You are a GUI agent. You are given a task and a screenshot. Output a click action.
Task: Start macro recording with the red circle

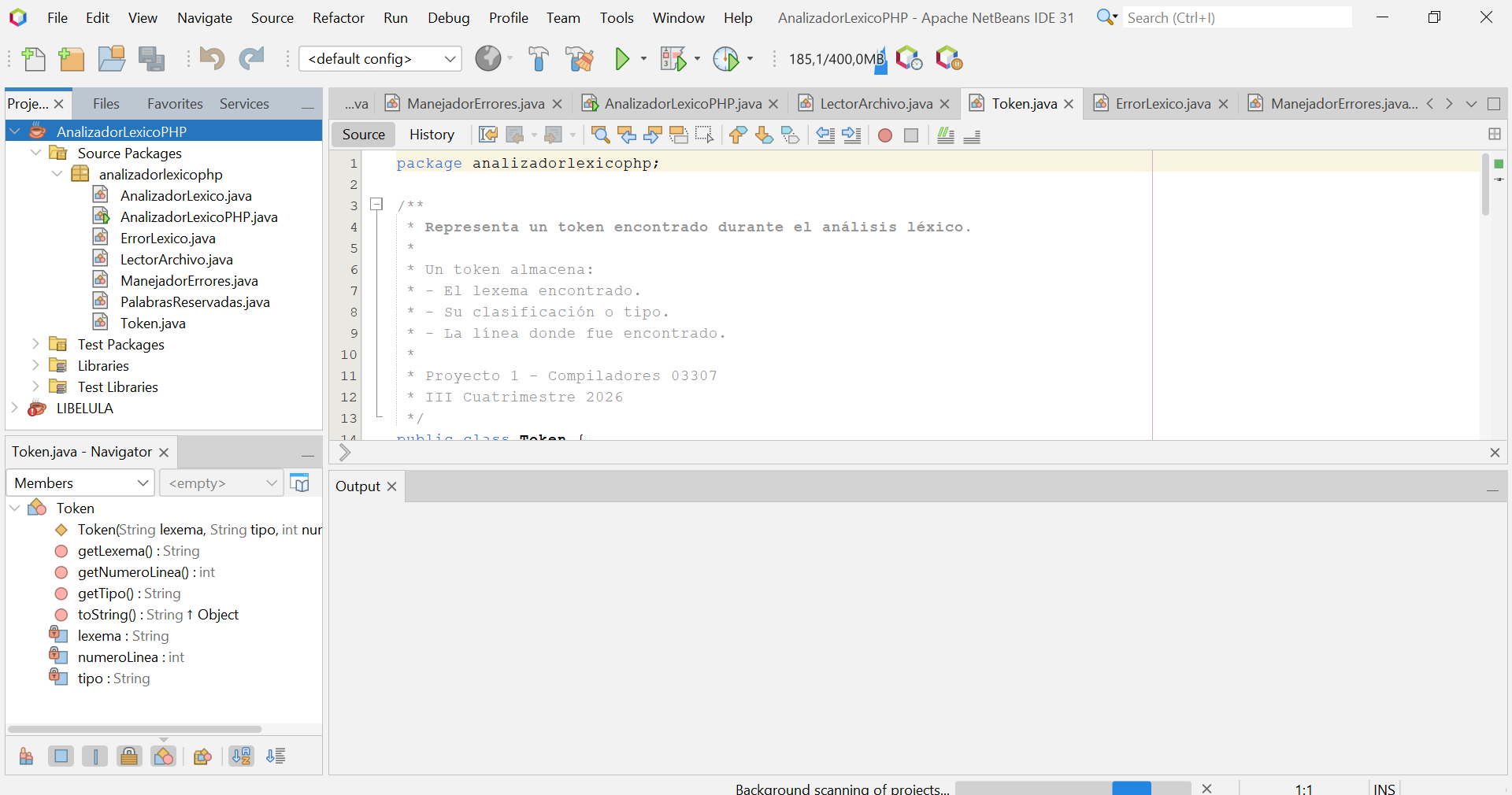(885, 135)
